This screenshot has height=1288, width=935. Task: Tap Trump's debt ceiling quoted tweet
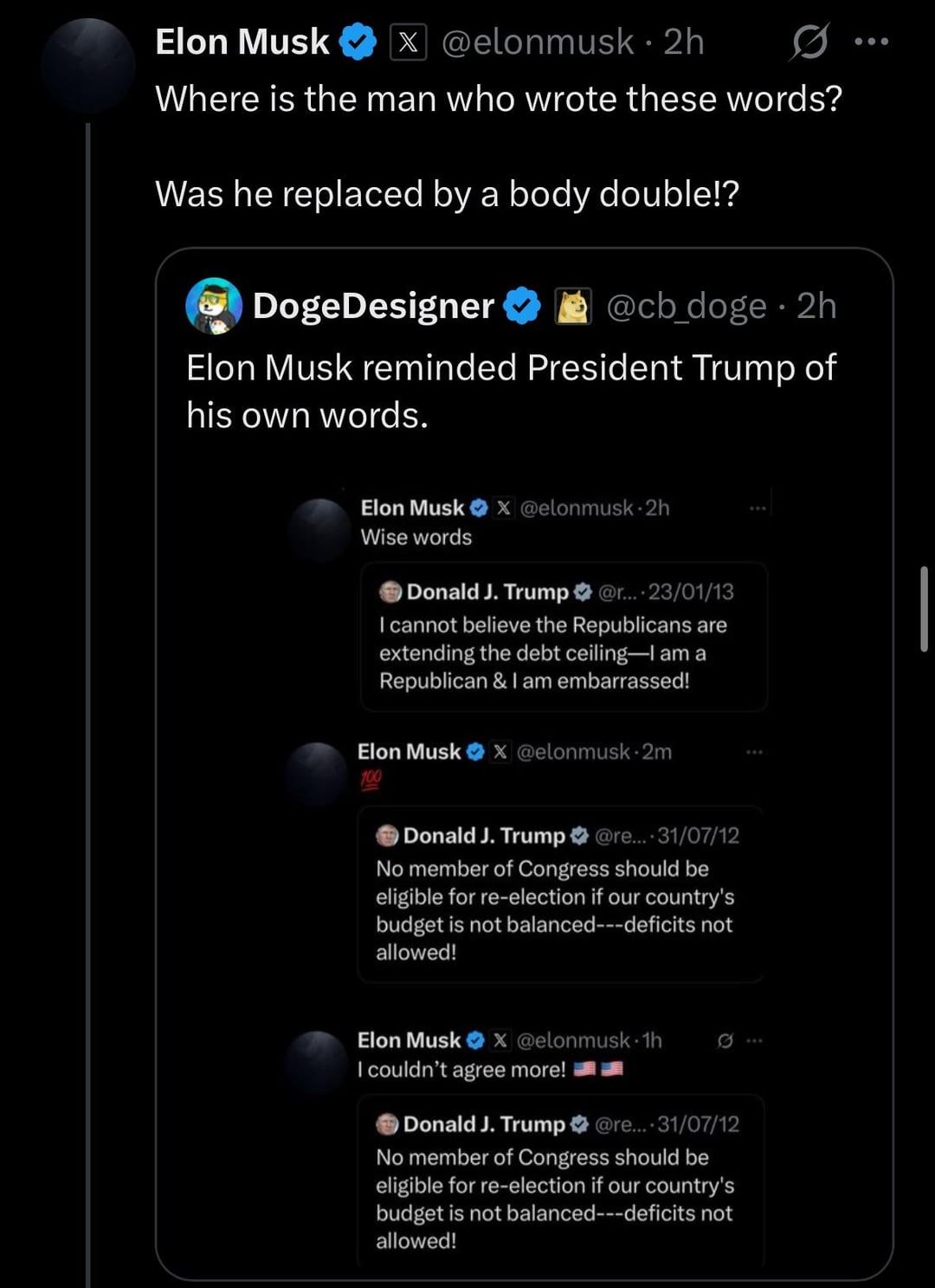coord(563,638)
